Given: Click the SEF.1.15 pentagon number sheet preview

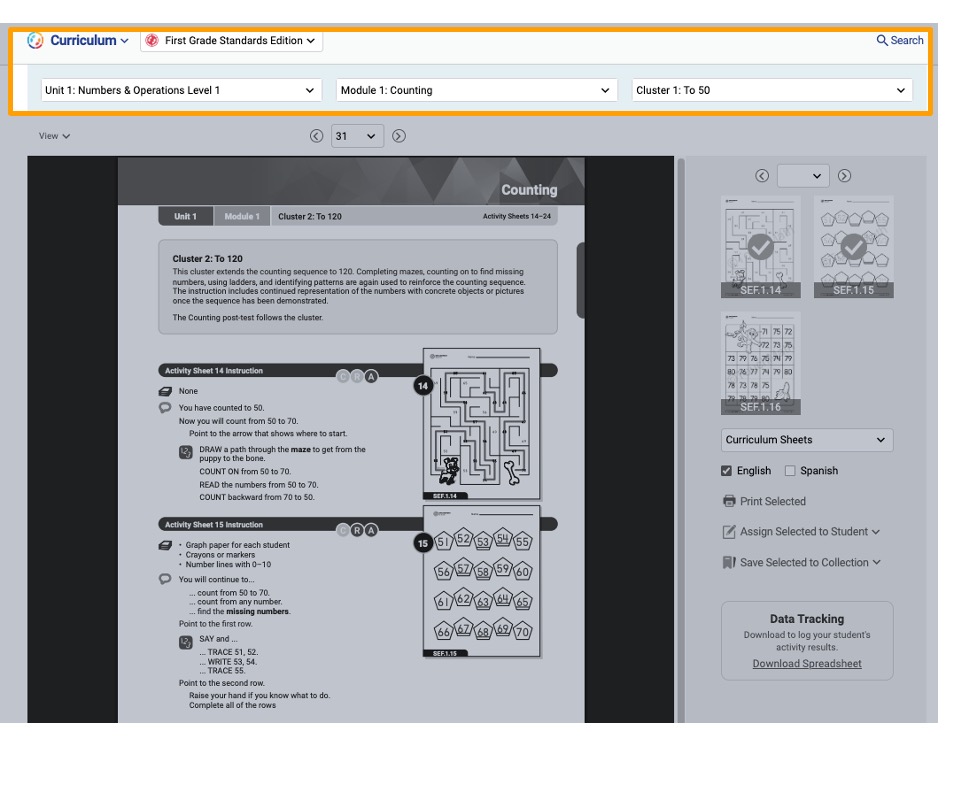Looking at the screenshot, I should [482, 581].
